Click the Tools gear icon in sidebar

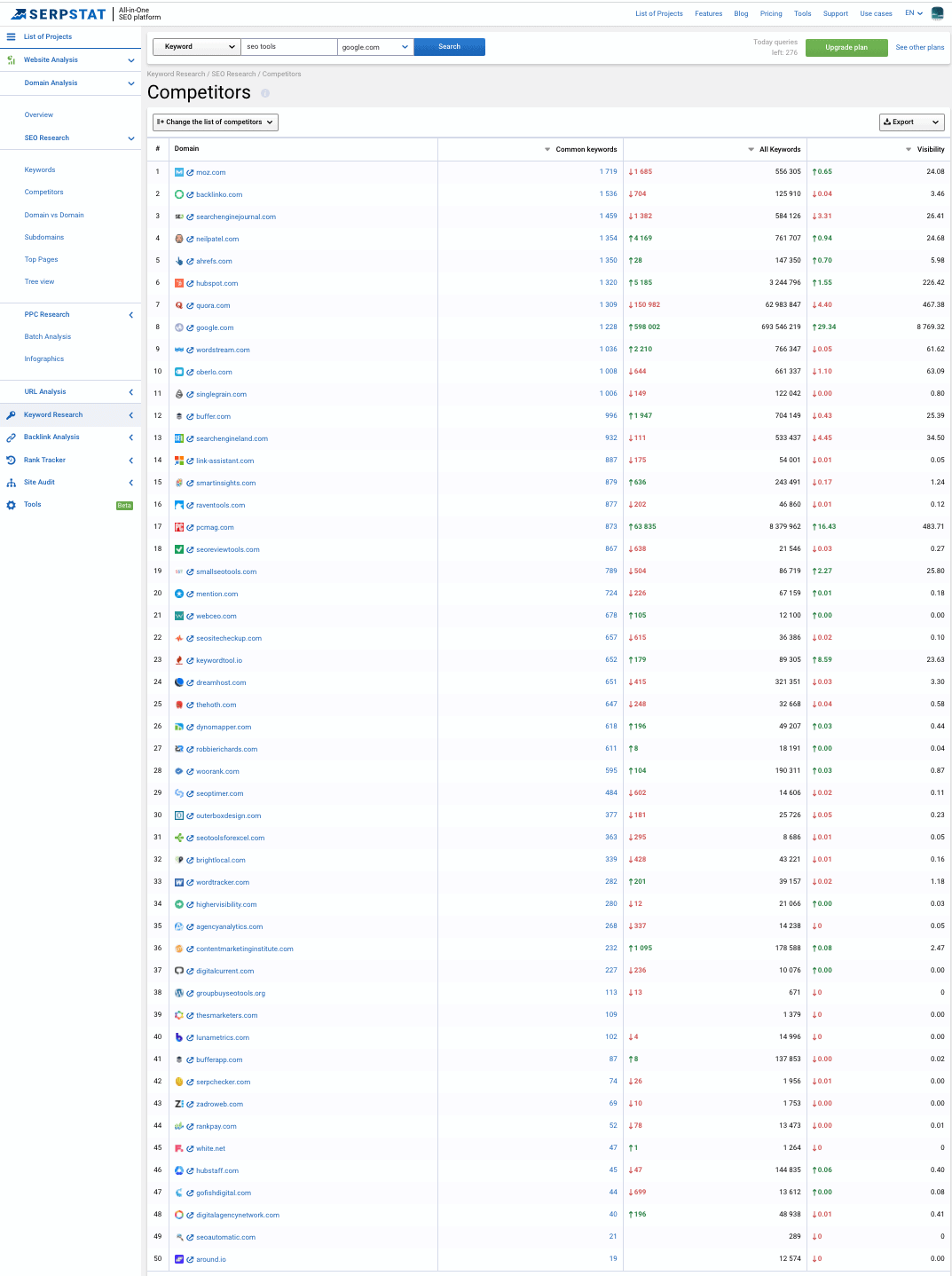coord(12,505)
